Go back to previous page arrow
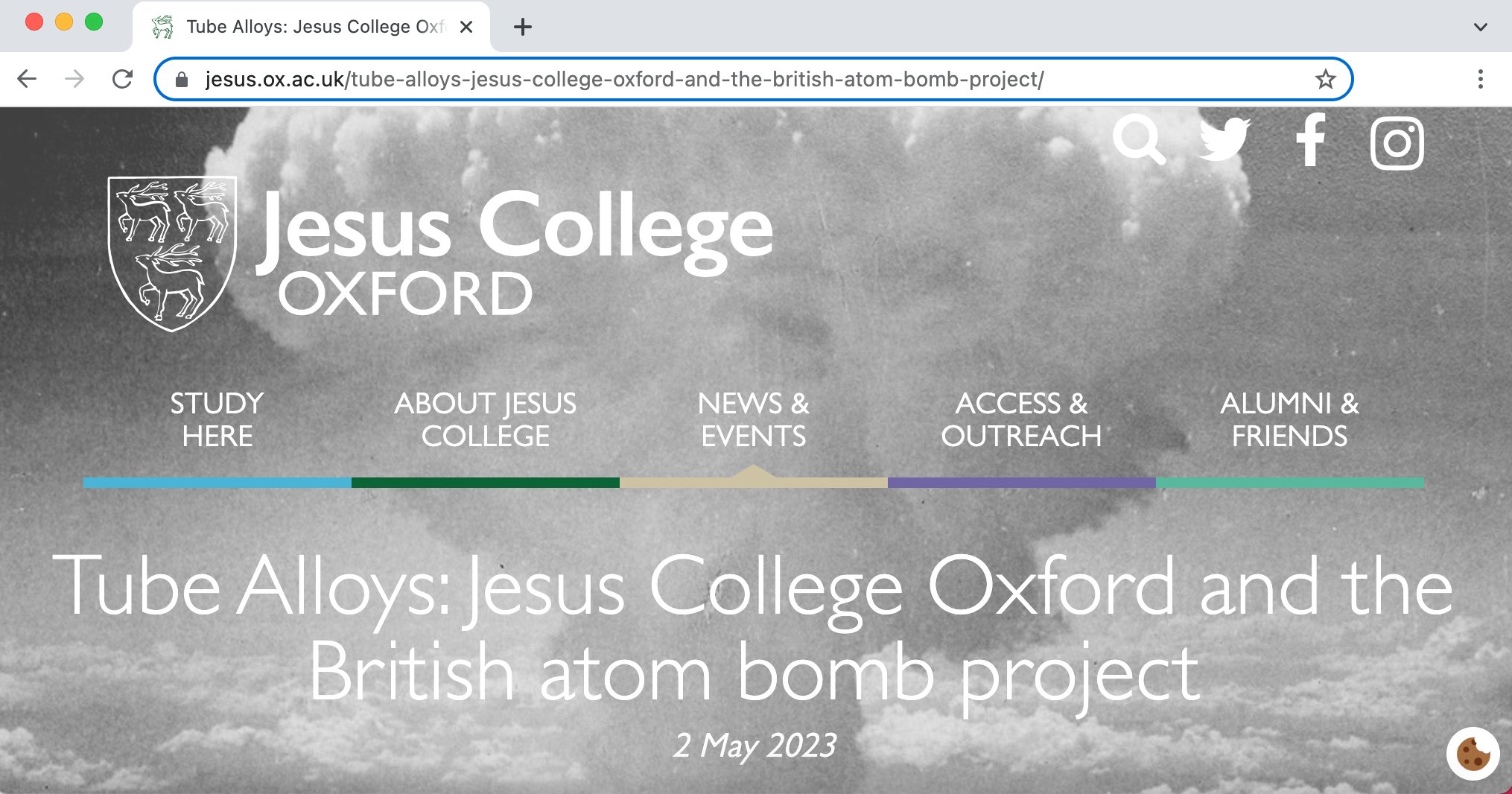The image size is (1512, 794). tap(27, 79)
